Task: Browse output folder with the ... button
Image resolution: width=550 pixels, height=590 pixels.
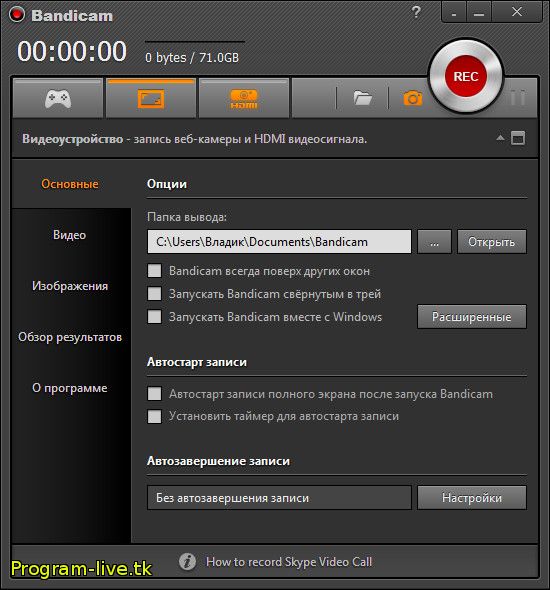Action: (x=435, y=242)
